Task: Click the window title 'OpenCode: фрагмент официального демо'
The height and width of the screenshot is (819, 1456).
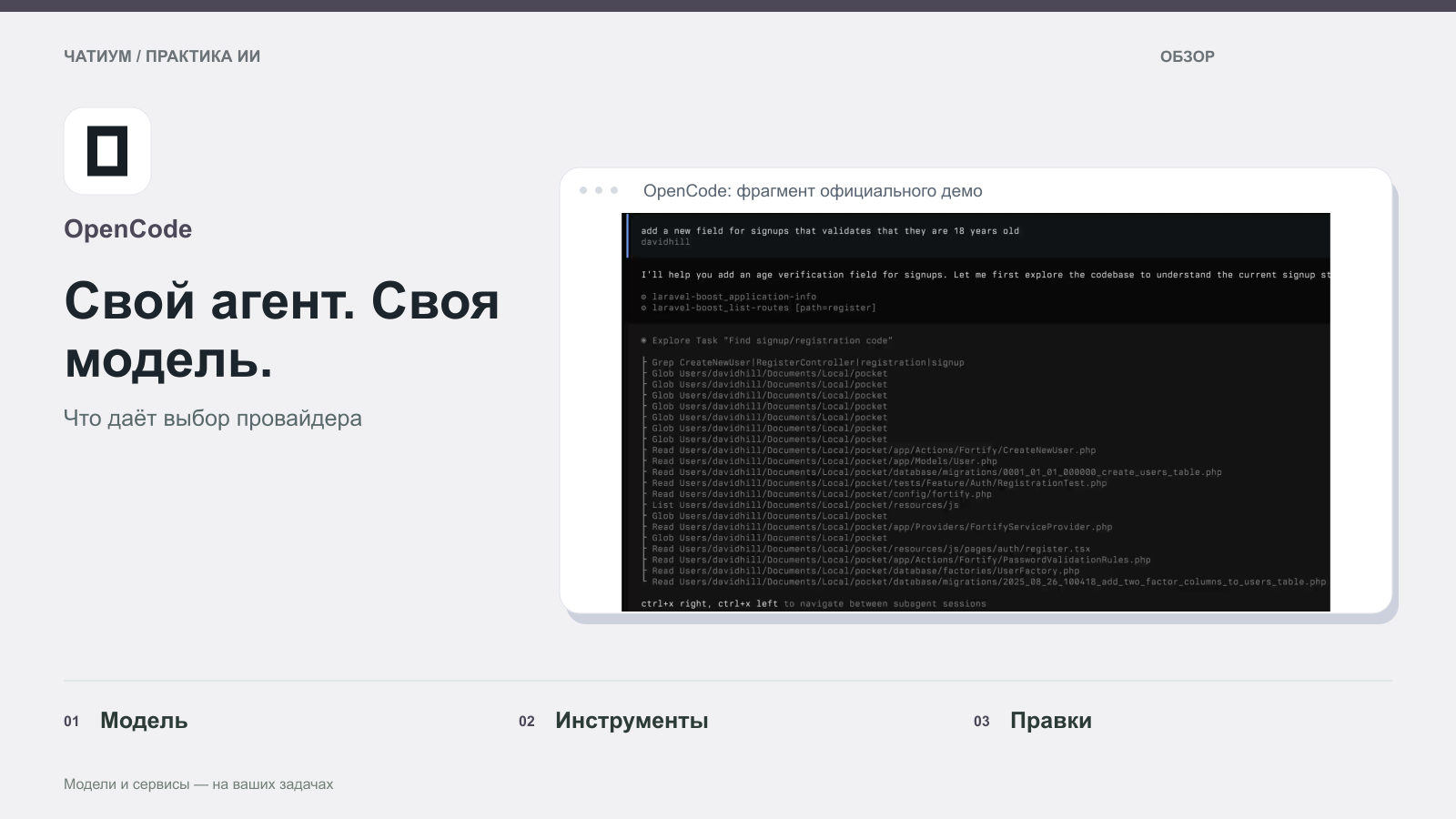Action: [813, 191]
